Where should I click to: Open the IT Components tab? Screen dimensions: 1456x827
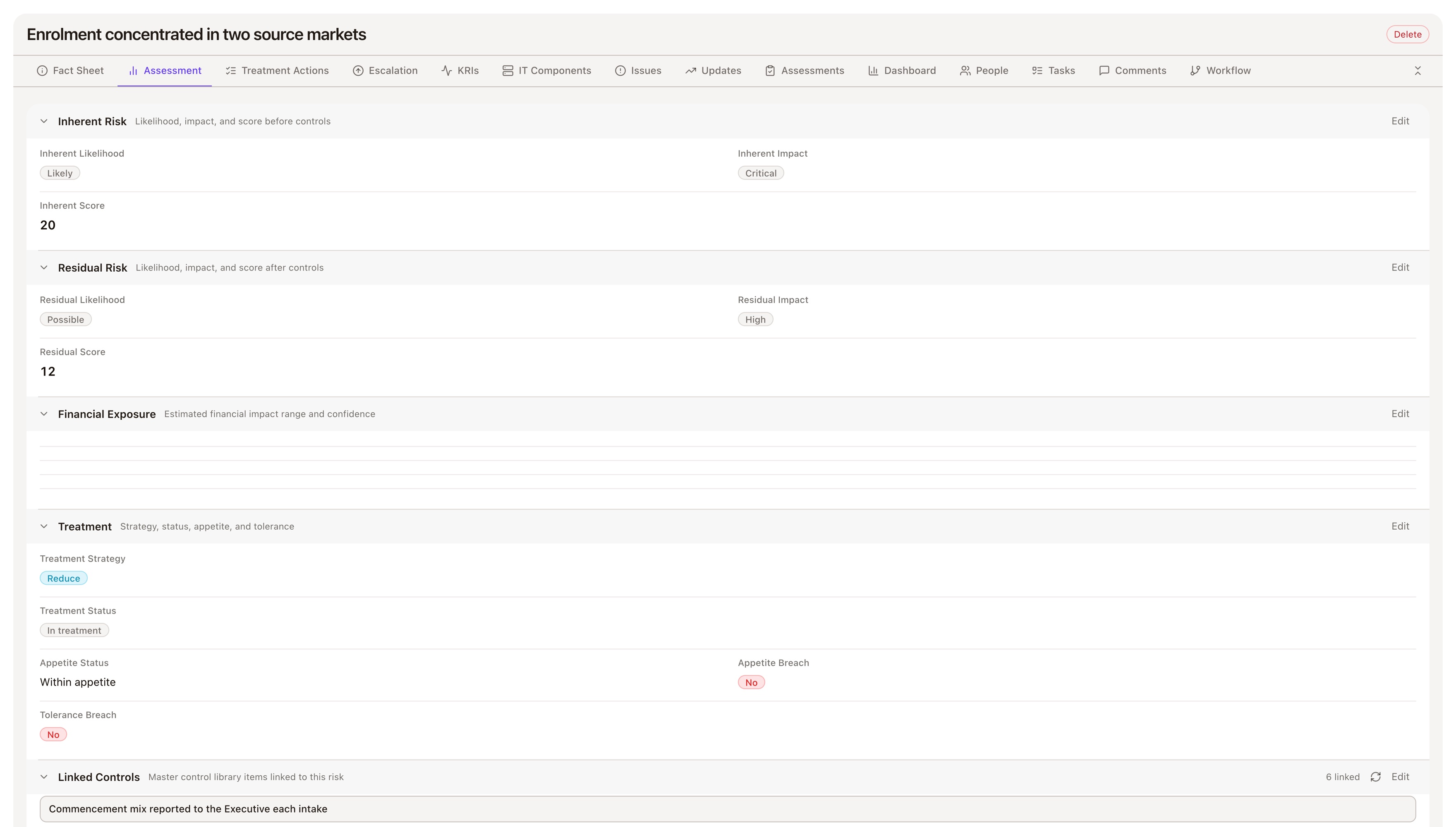pyautogui.click(x=546, y=70)
